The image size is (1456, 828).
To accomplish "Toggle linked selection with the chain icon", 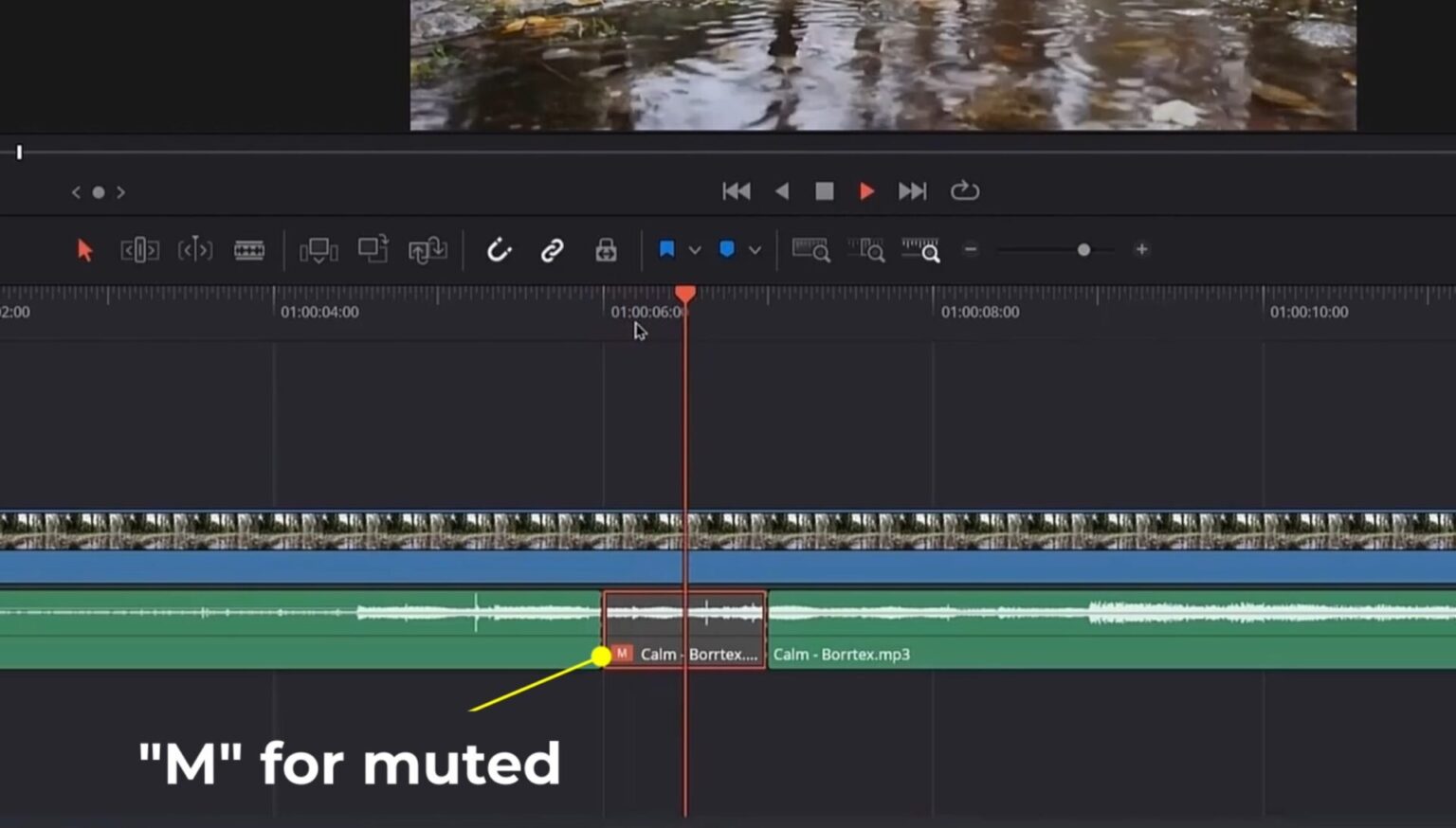I will click(x=551, y=249).
